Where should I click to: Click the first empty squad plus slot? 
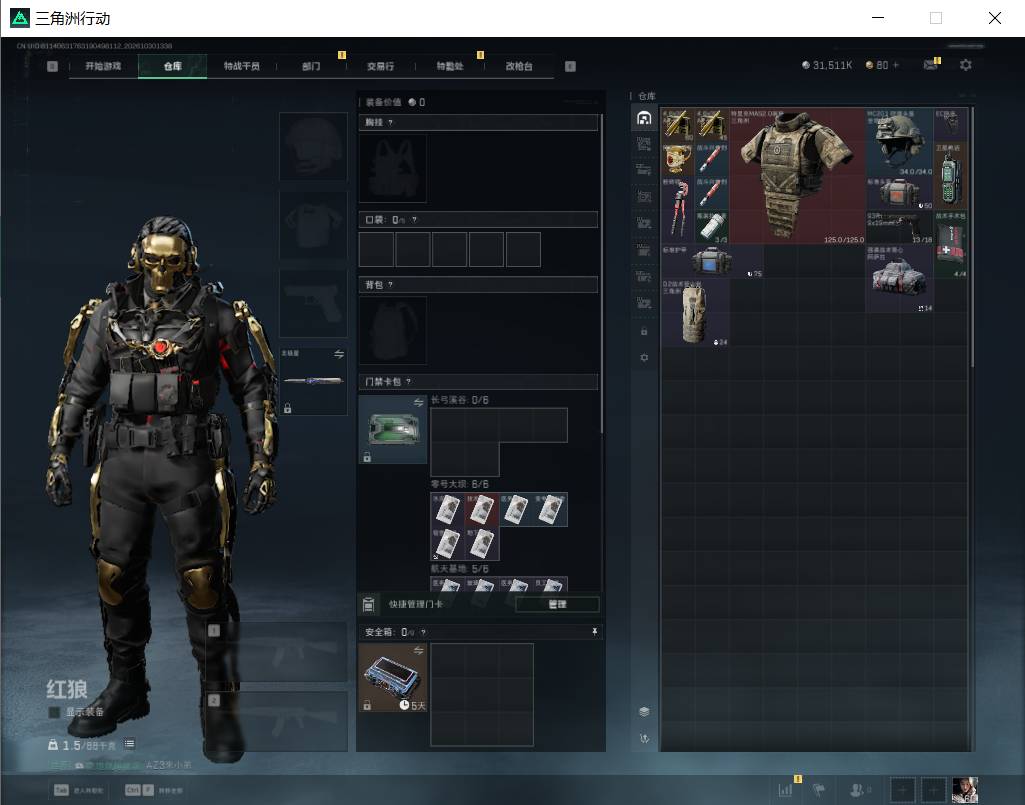coord(902,790)
